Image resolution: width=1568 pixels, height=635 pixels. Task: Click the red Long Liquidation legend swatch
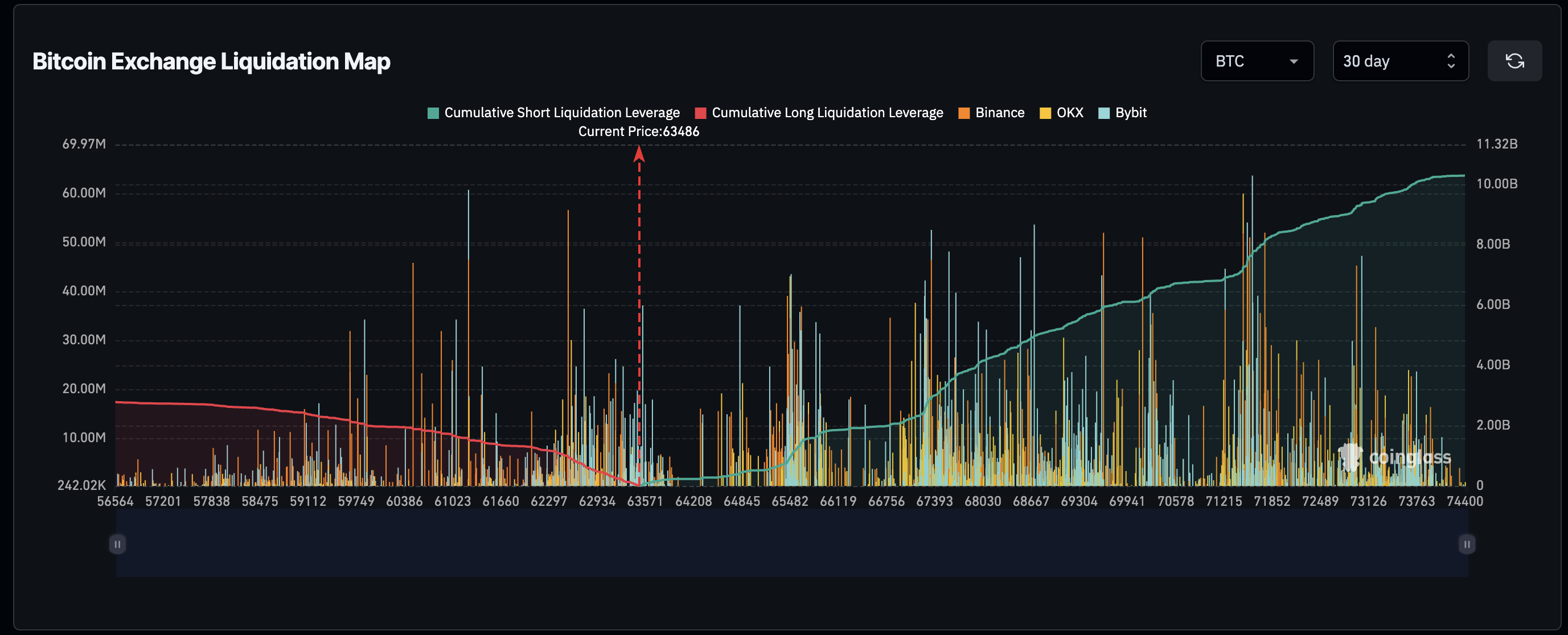pos(701,113)
